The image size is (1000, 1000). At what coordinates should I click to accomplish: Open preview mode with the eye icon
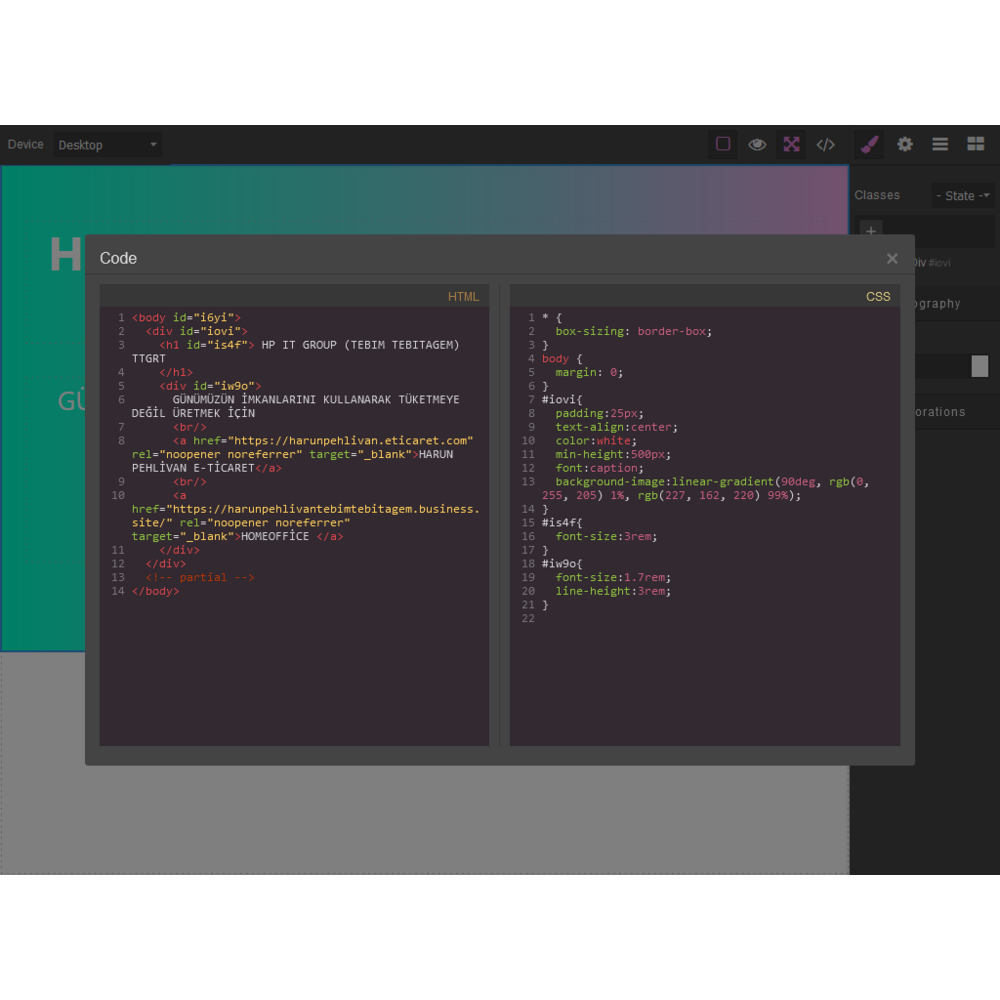(x=757, y=144)
